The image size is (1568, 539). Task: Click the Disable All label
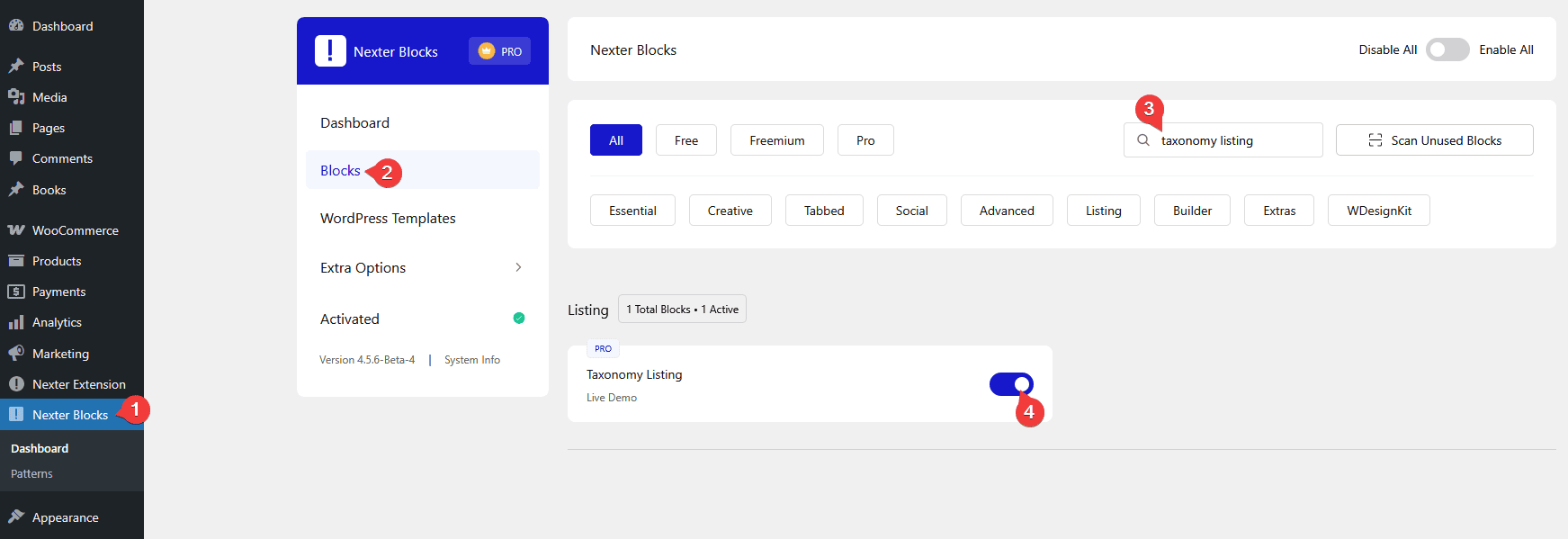[x=1388, y=49]
